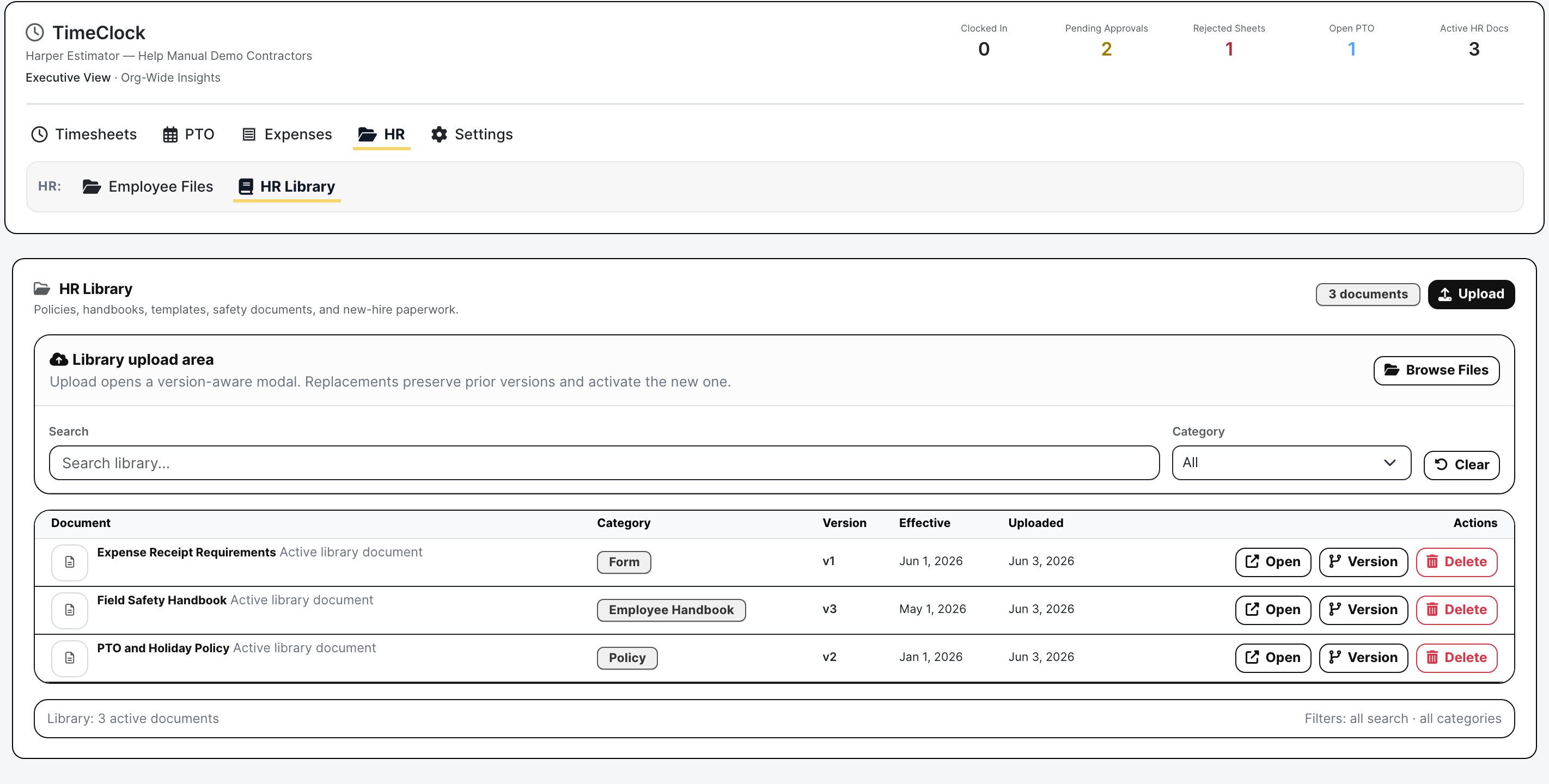The height and width of the screenshot is (784, 1549).
Task: Select the HR Library sub-tab
Action: (x=286, y=186)
